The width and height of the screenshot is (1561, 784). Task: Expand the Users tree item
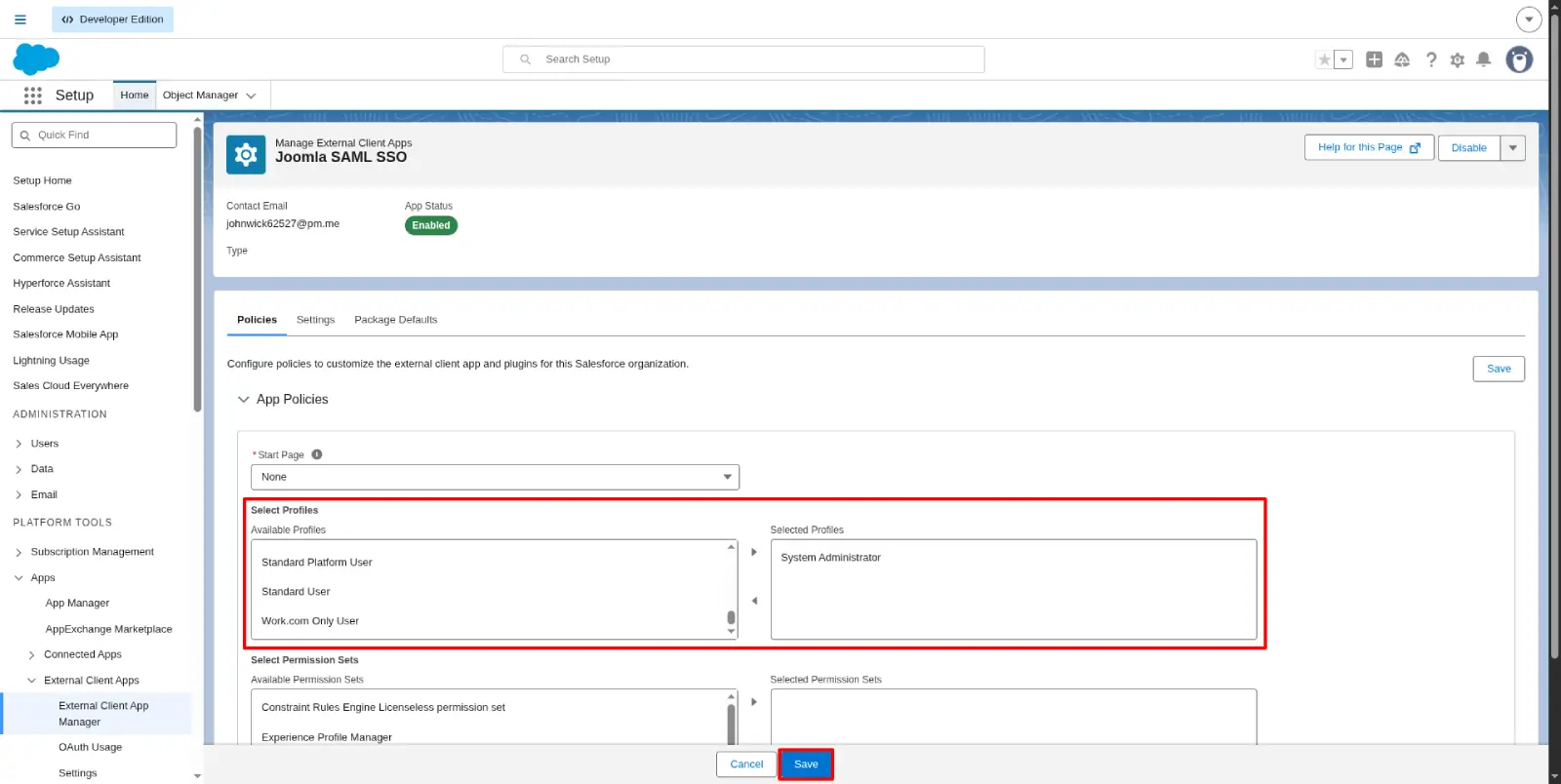[19, 444]
